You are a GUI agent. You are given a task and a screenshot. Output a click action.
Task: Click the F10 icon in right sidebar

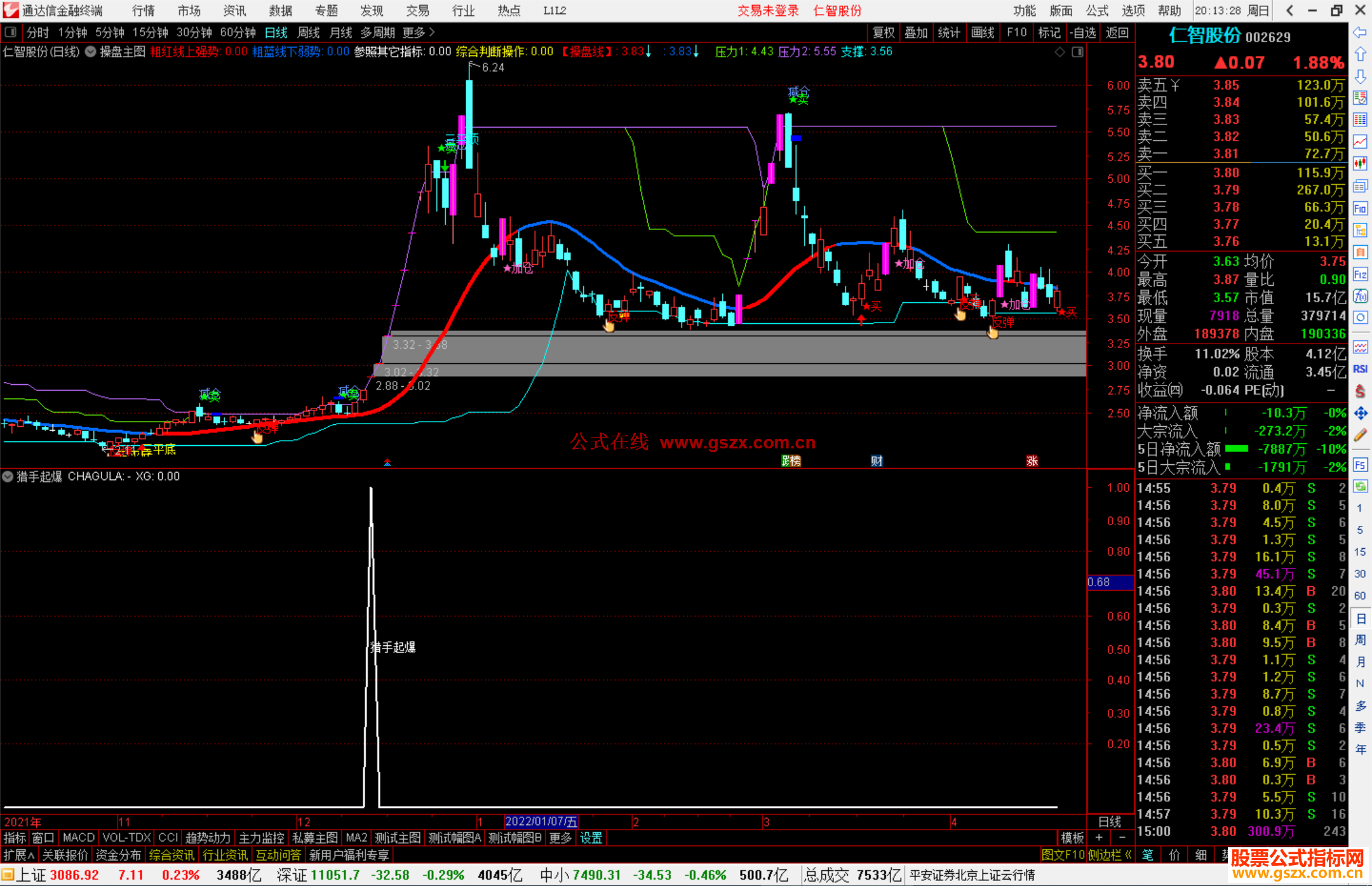(x=1360, y=208)
